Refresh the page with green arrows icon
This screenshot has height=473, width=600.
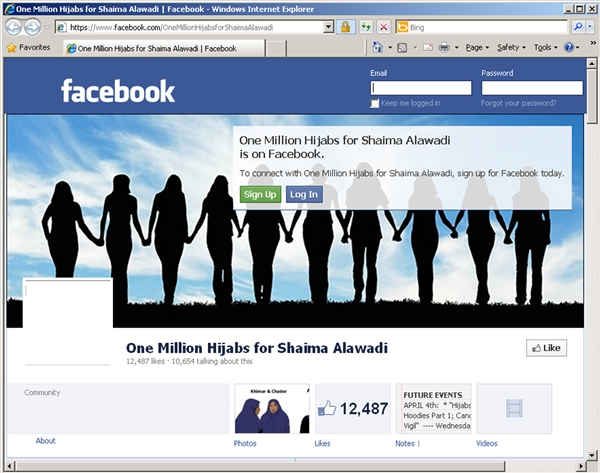tap(366, 27)
